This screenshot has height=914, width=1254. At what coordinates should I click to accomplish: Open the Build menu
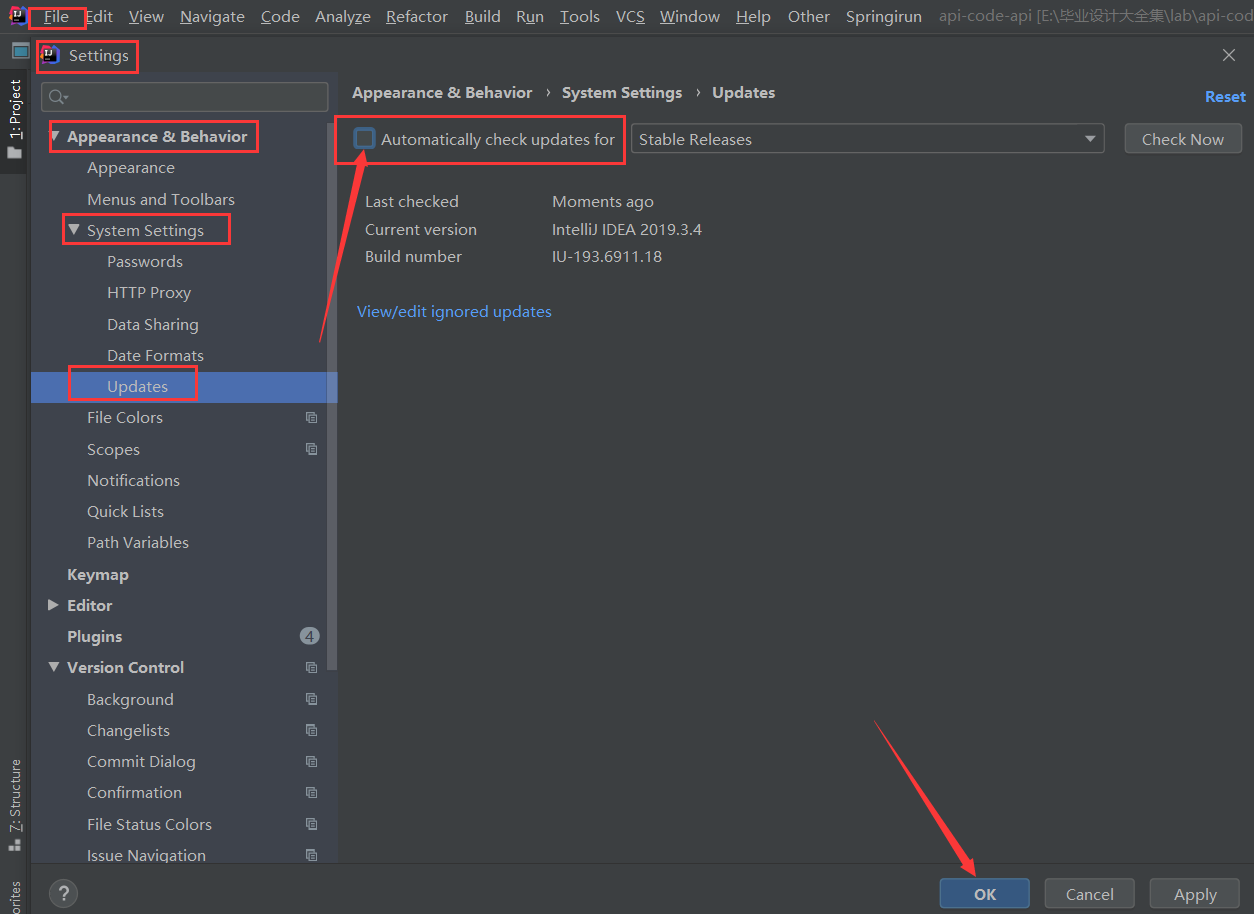tap(483, 16)
